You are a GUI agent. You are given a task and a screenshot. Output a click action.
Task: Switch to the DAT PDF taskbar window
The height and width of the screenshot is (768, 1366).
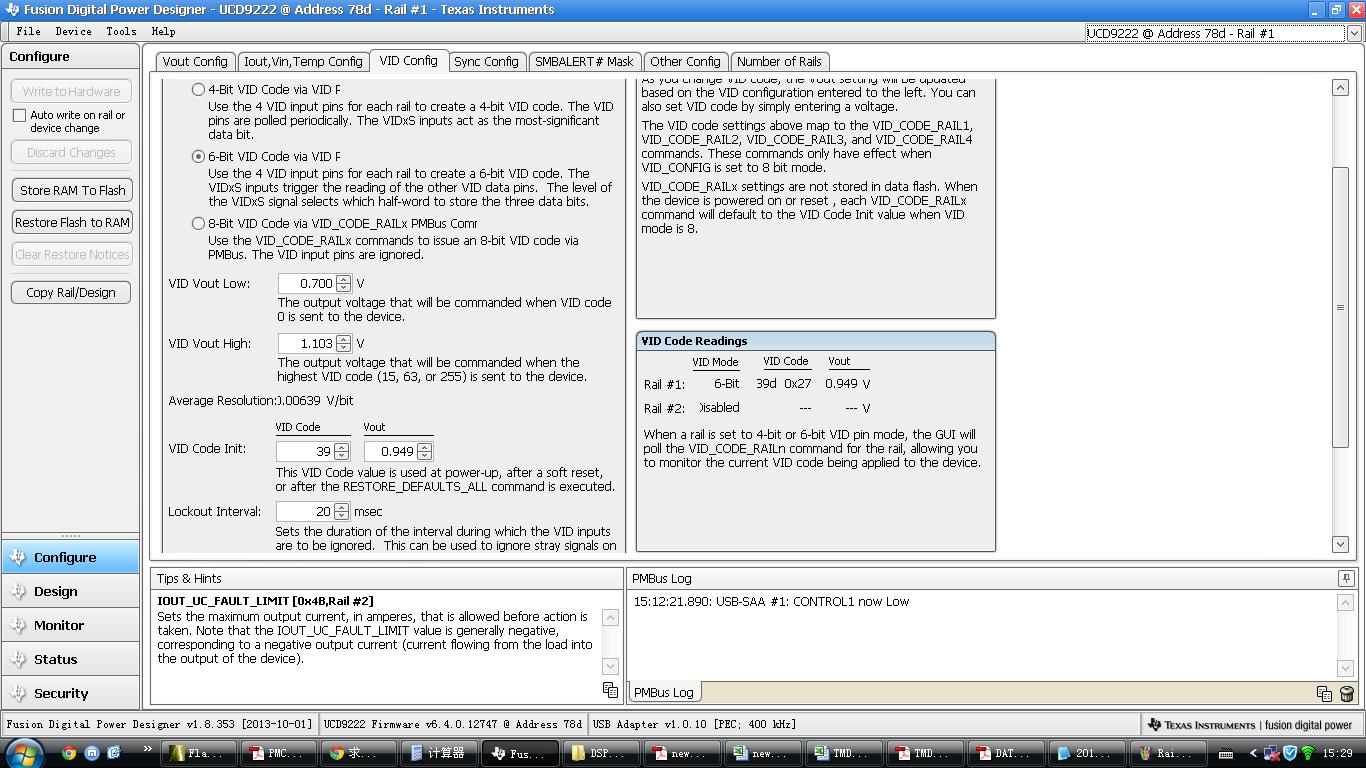(x=1006, y=753)
